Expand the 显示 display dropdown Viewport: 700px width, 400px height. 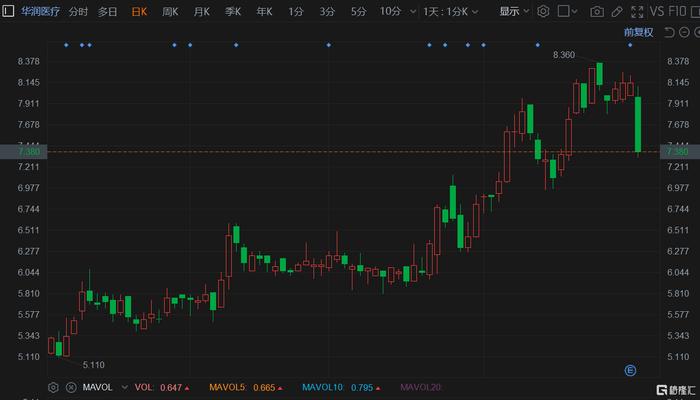pyautogui.click(x=514, y=12)
